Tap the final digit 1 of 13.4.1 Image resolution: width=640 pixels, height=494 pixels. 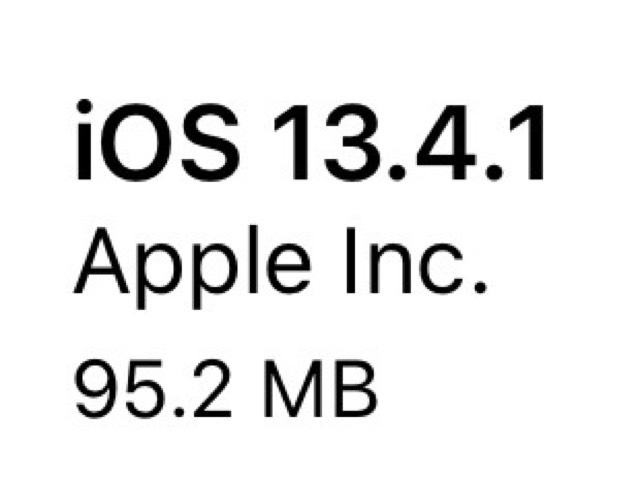[527, 142]
